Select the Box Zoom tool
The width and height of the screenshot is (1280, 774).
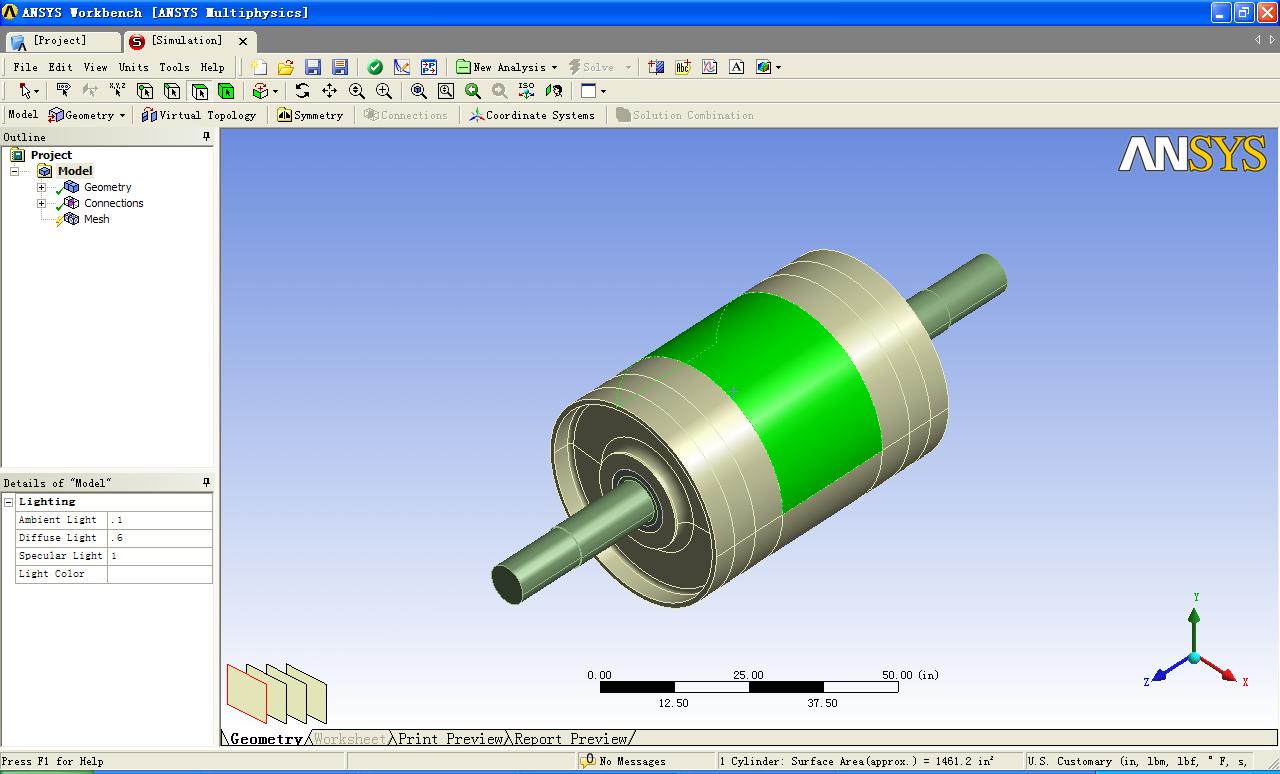pyautogui.click(x=383, y=91)
